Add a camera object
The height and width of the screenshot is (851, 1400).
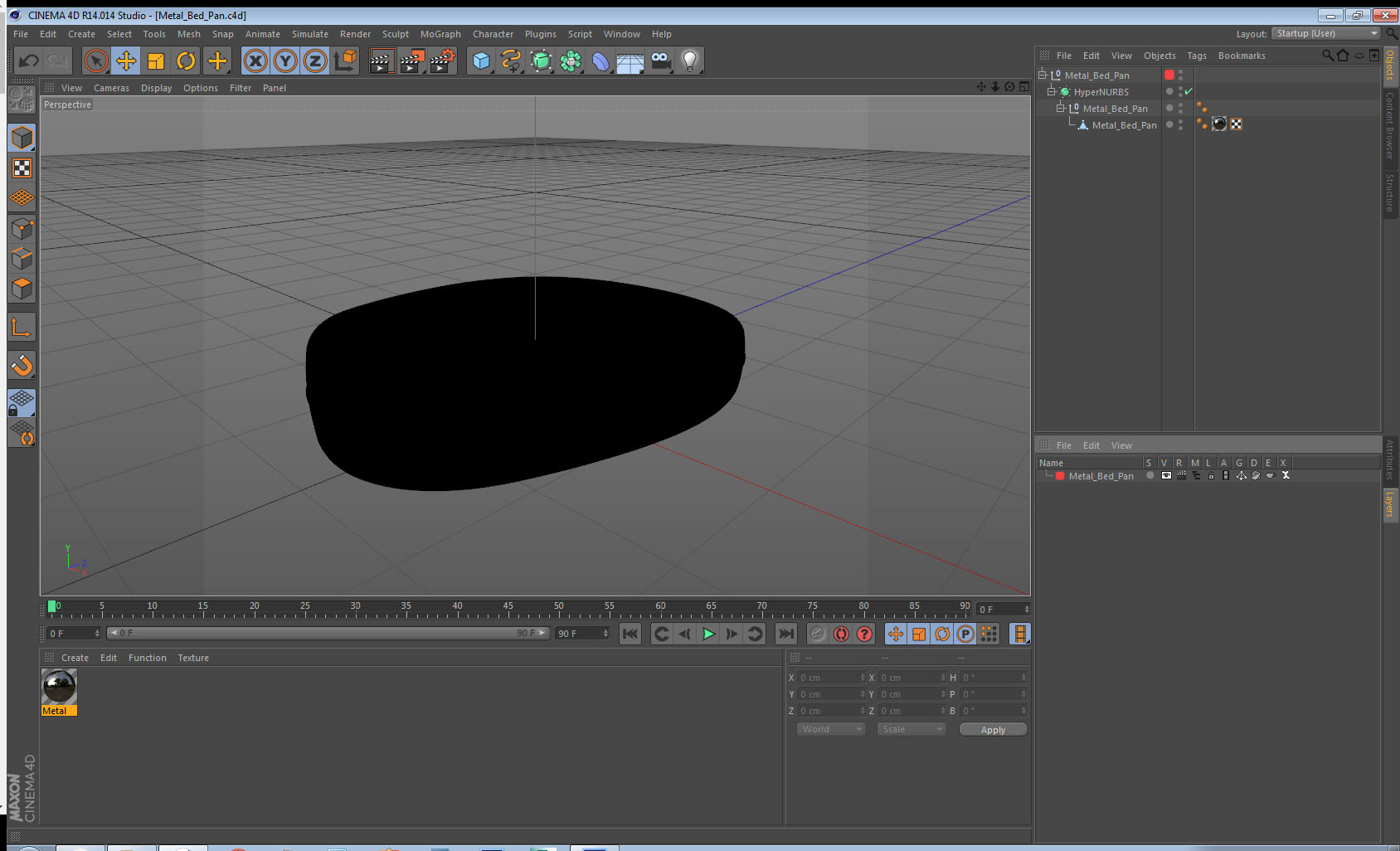pos(660,61)
